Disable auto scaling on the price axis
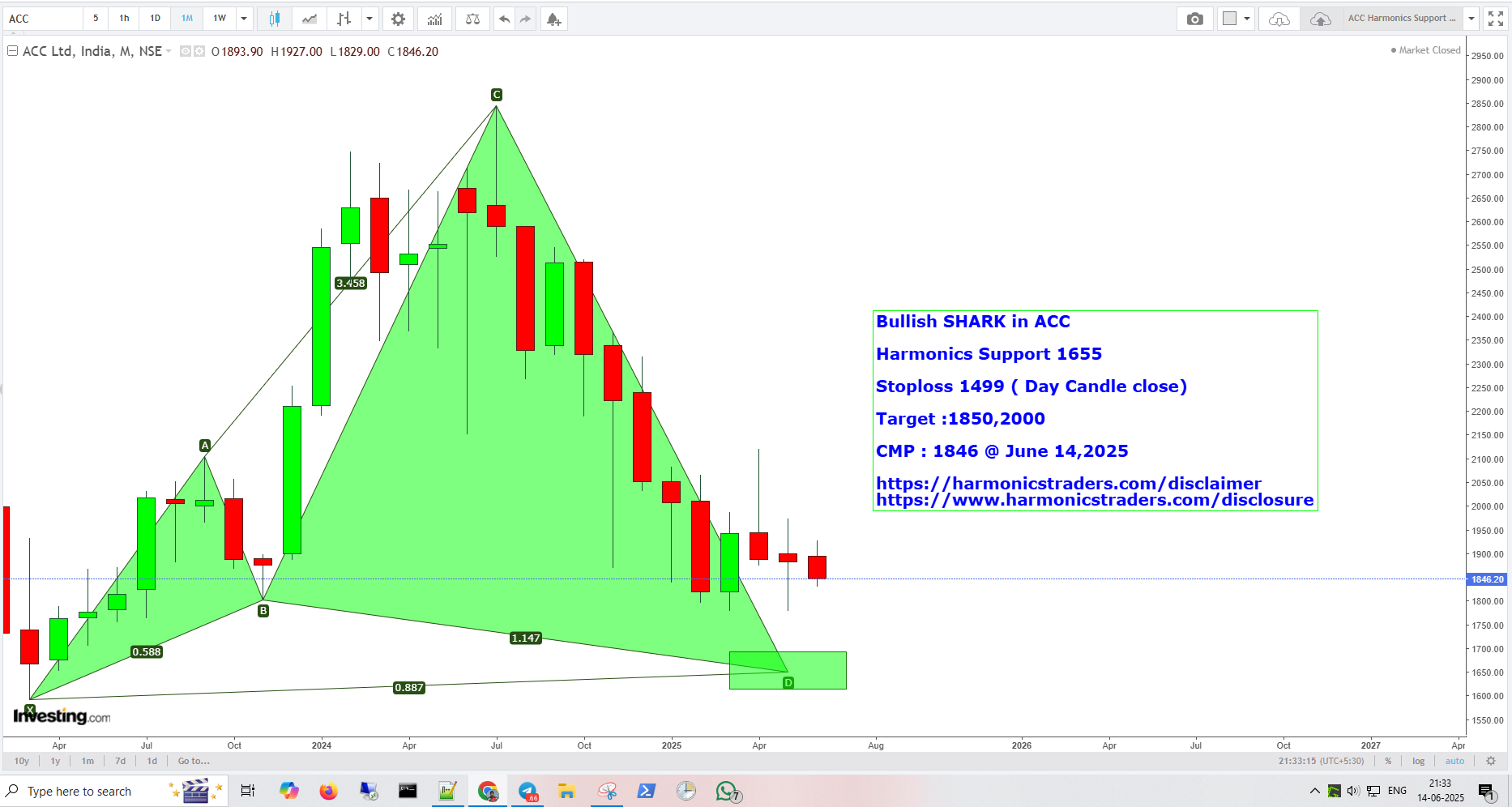1512x807 pixels. tap(1455, 761)
